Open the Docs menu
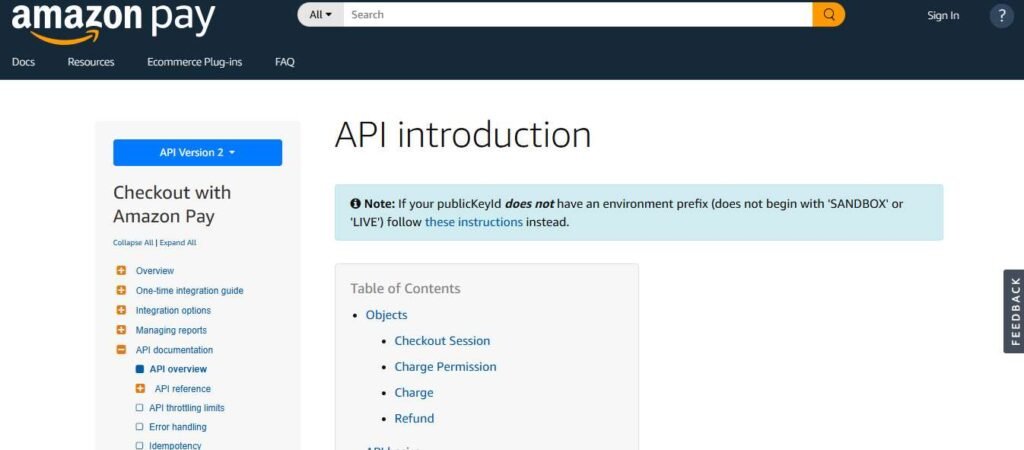Image resolution: width=1024 pixels, height=450 pixels. point(24,62)
